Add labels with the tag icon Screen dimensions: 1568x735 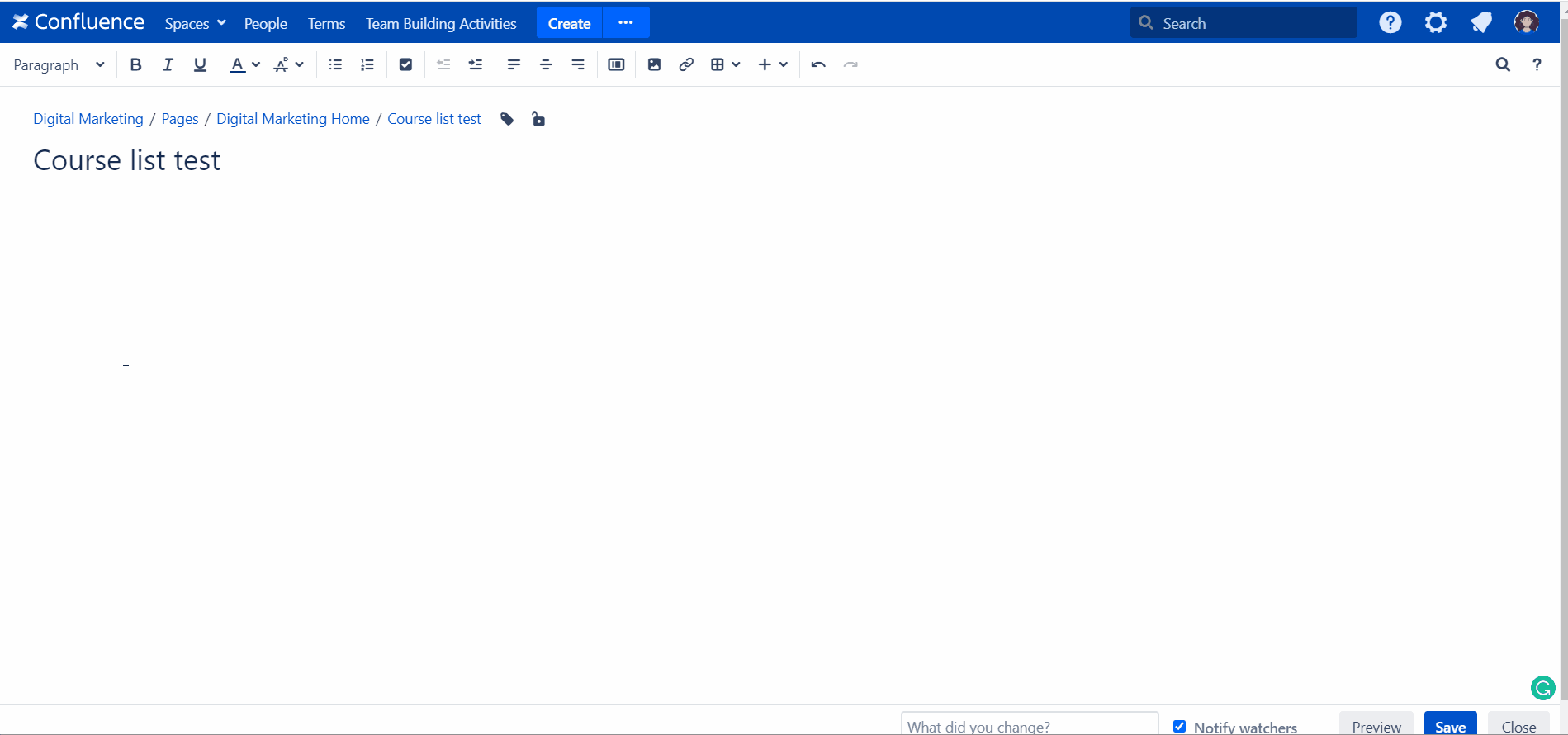(x=507, y=120)
